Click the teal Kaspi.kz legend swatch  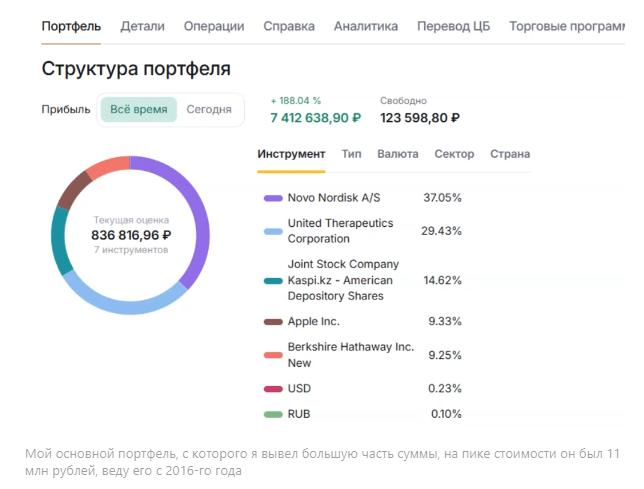pos(273,281)
